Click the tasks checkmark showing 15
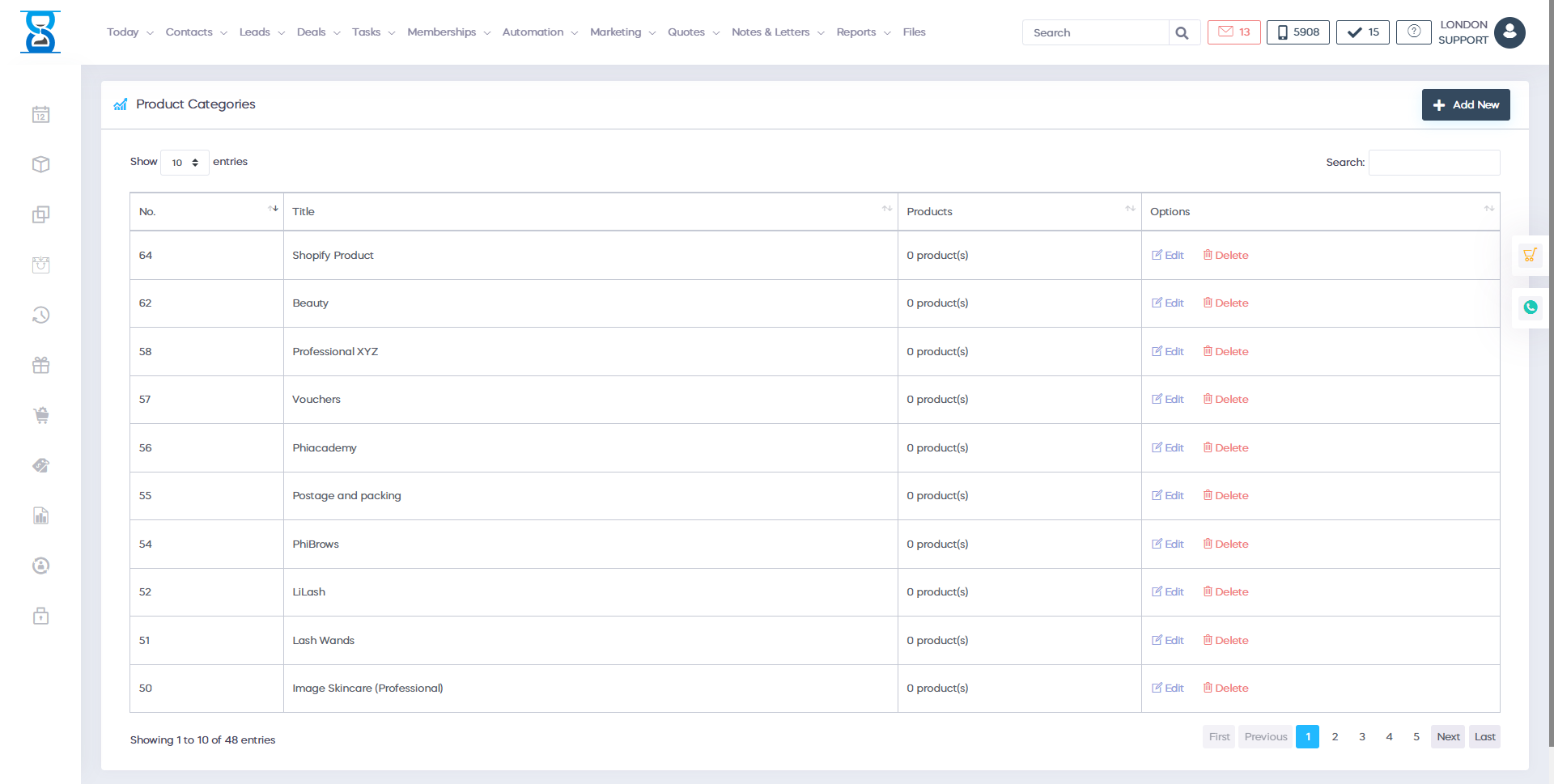 pyautogui.click(x=1361, y=32)
